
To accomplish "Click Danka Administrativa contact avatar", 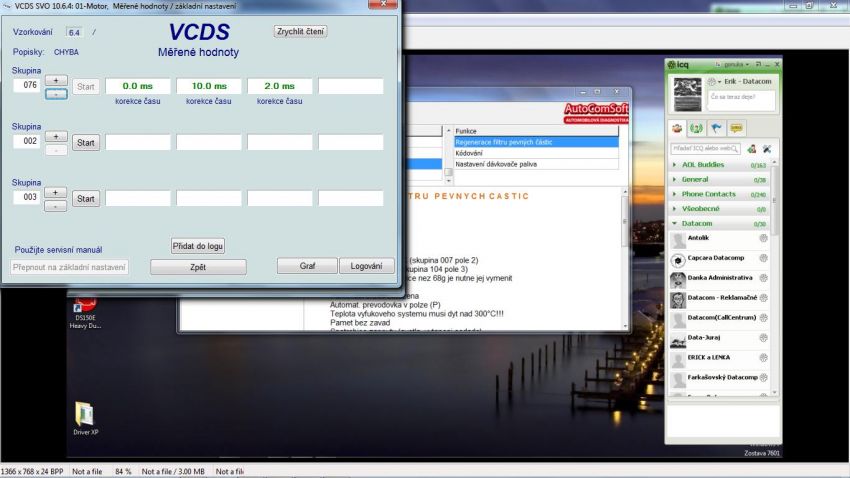I will click(x=678, y=280).
